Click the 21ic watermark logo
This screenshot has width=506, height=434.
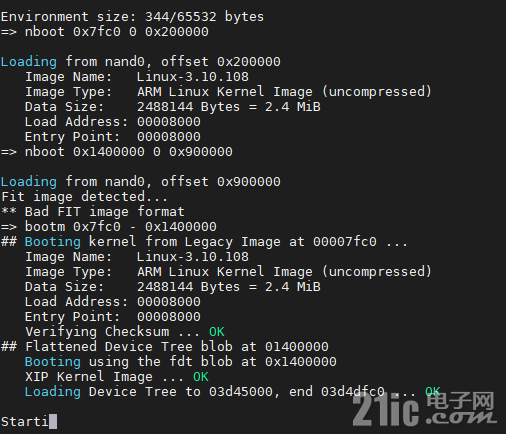424,409
